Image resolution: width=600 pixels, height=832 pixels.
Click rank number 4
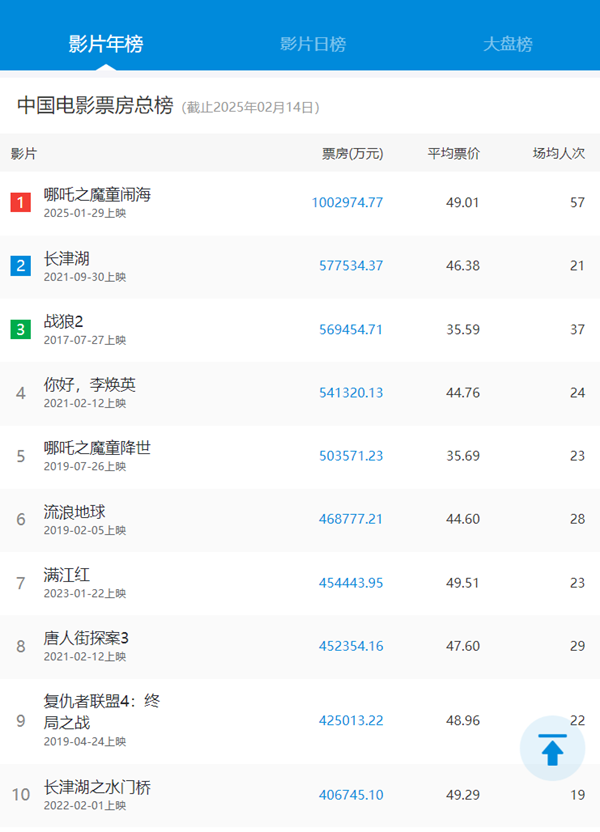(21, 393)
